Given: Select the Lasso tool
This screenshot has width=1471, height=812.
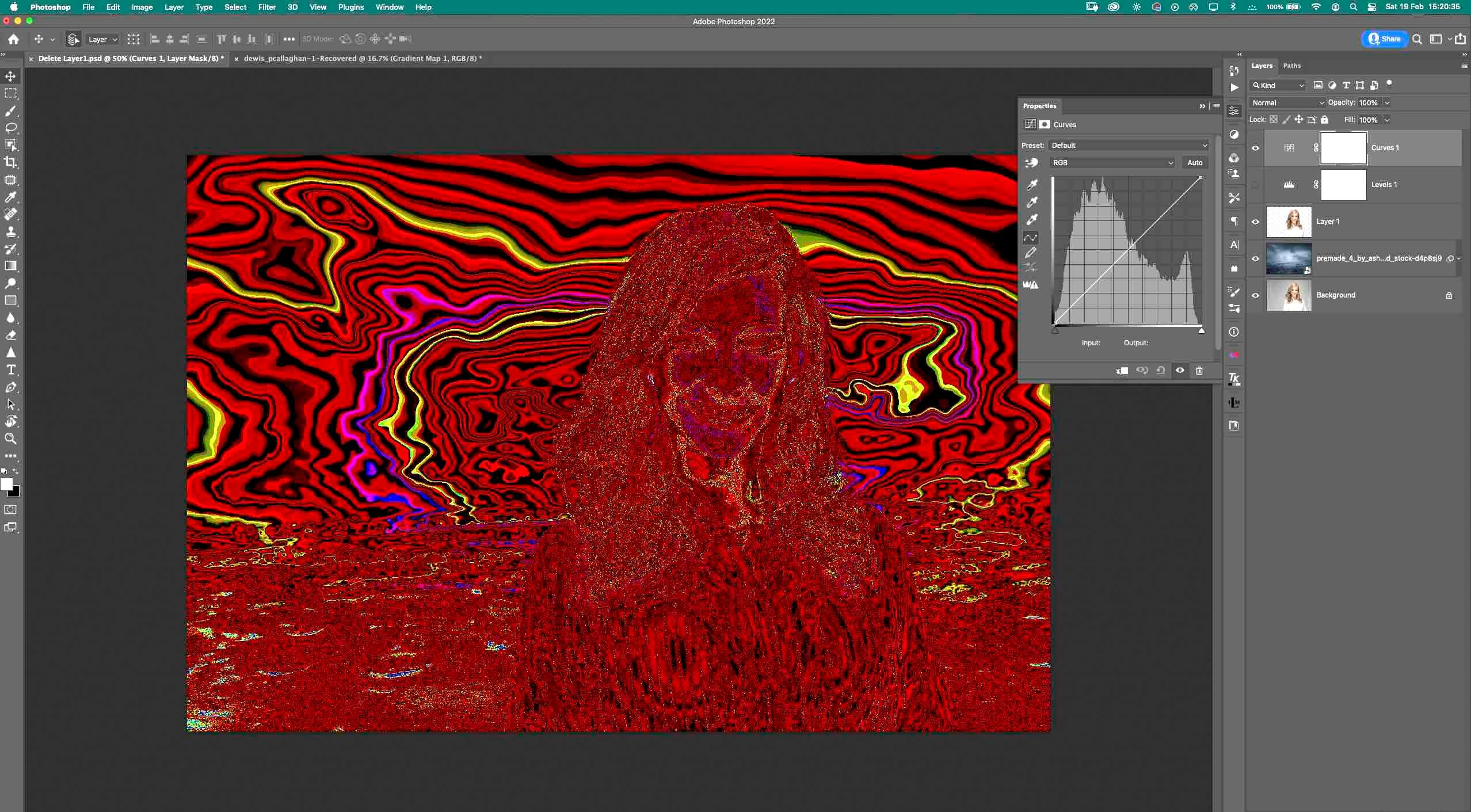Looking at the screenshot, I should [10, 128].
